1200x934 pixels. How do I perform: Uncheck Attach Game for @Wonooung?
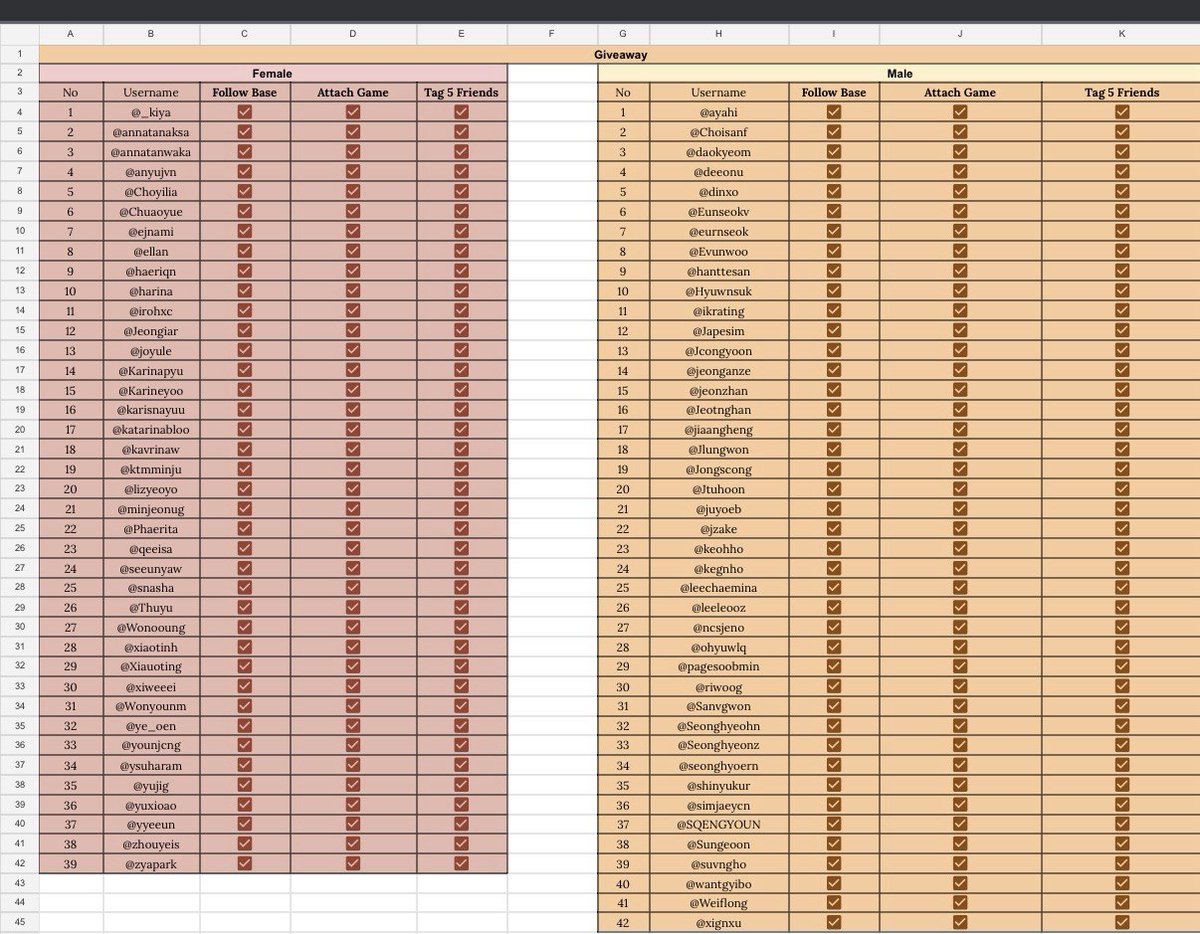pos(353,627)
